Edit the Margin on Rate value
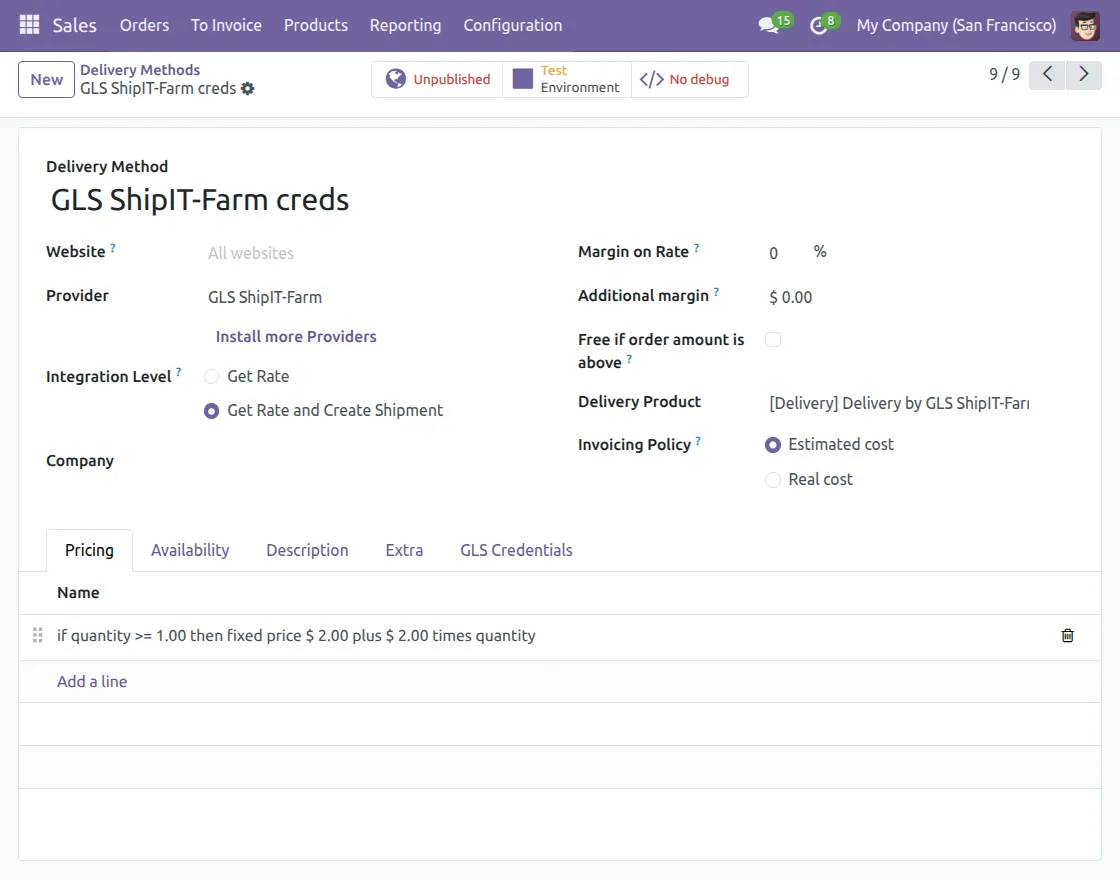The width and height of the screenshot is (1120, 880). click(x=784, y=253)
